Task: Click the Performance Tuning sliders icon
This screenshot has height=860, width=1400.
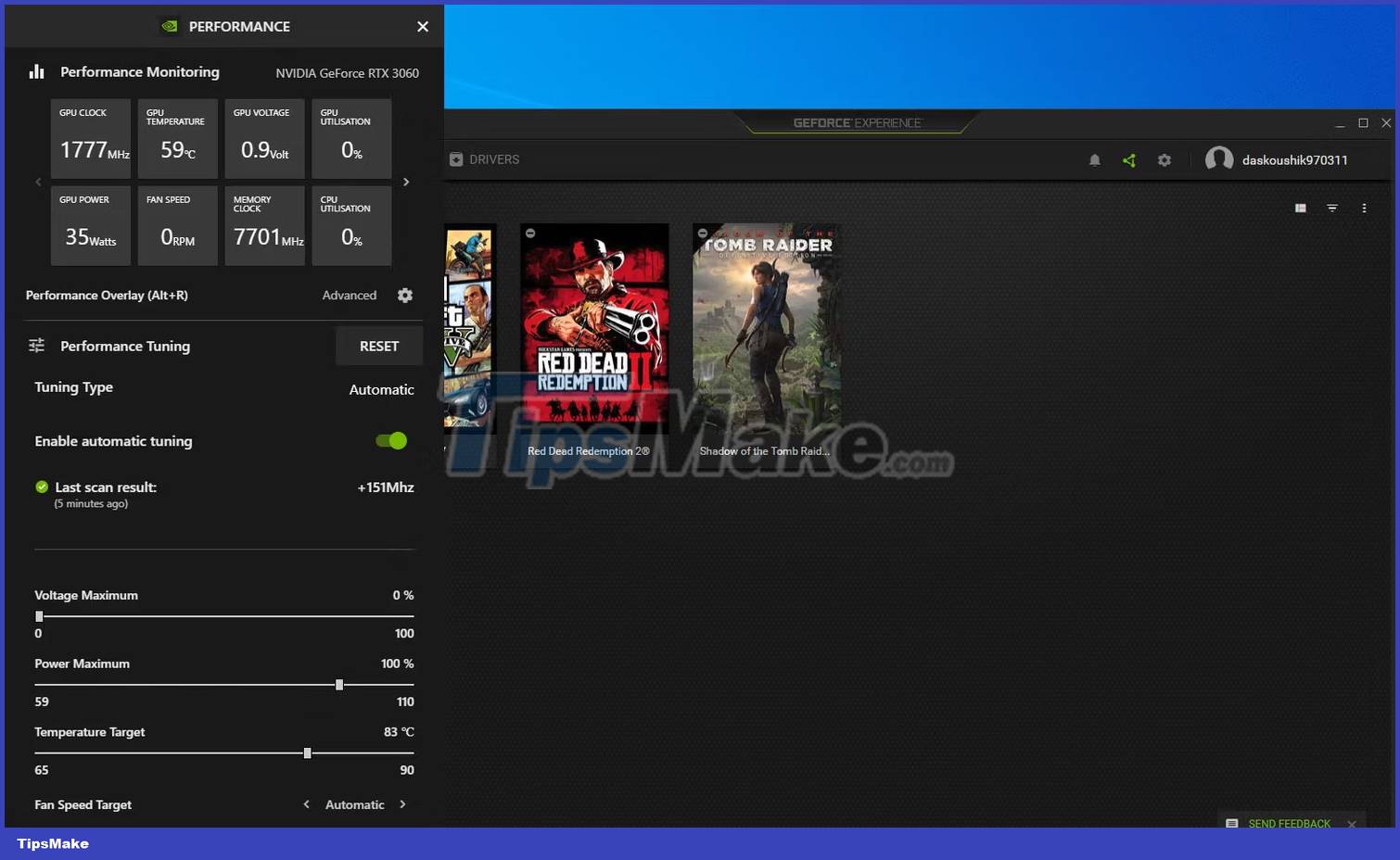Action: point(37,346)
